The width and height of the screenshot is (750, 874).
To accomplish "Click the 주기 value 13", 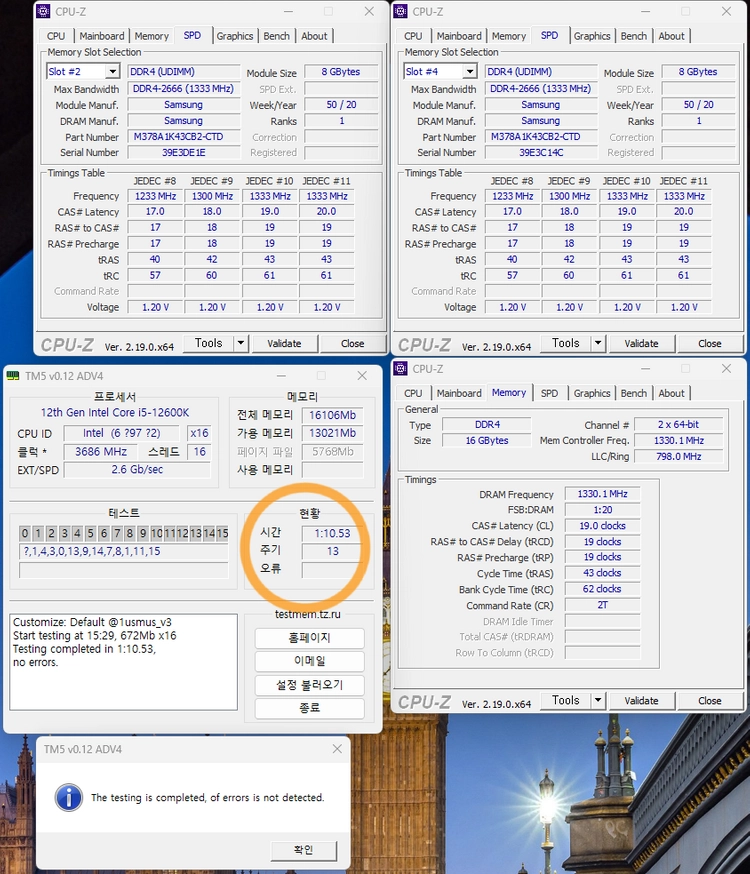I will [333, 551].
